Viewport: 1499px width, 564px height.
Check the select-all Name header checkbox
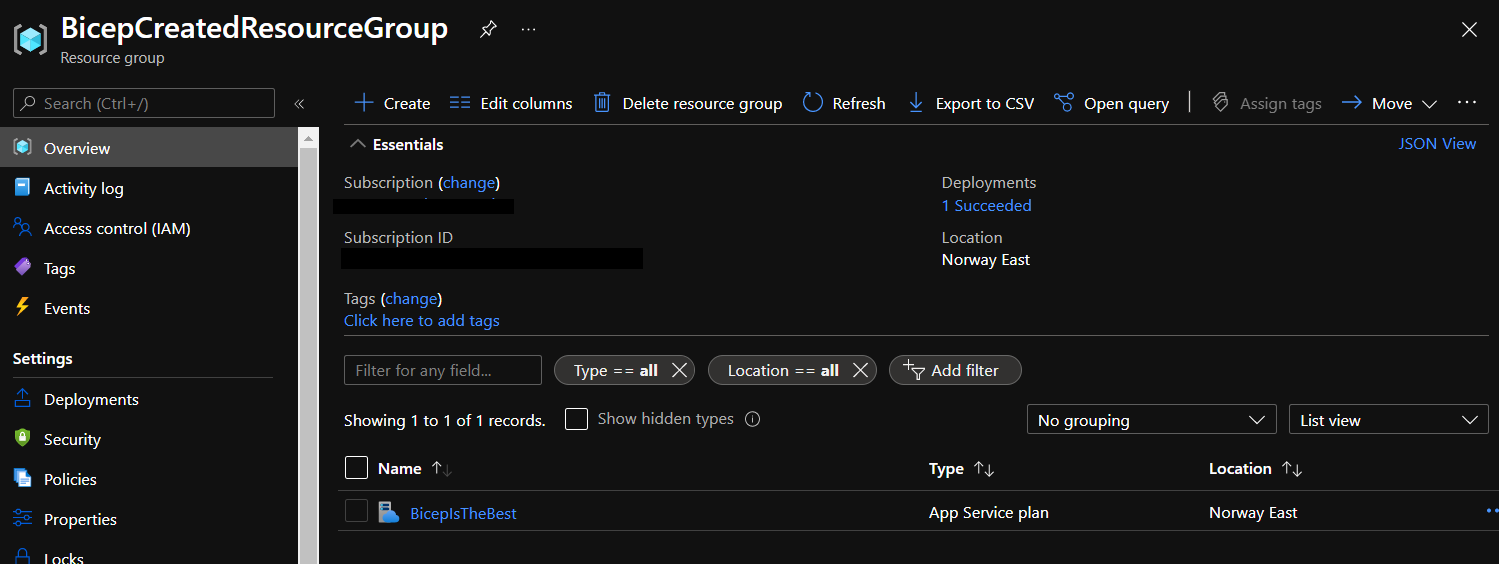coord(356,468)
